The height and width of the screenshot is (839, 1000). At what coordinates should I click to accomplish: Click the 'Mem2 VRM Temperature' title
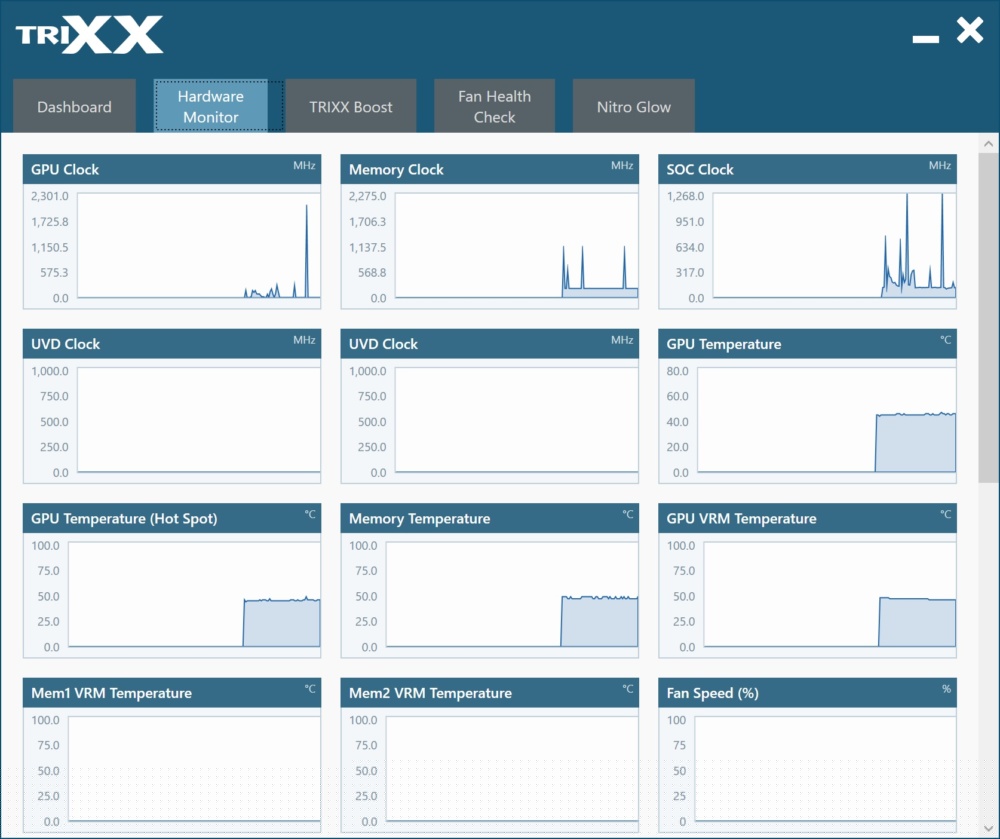click(430, 693)
